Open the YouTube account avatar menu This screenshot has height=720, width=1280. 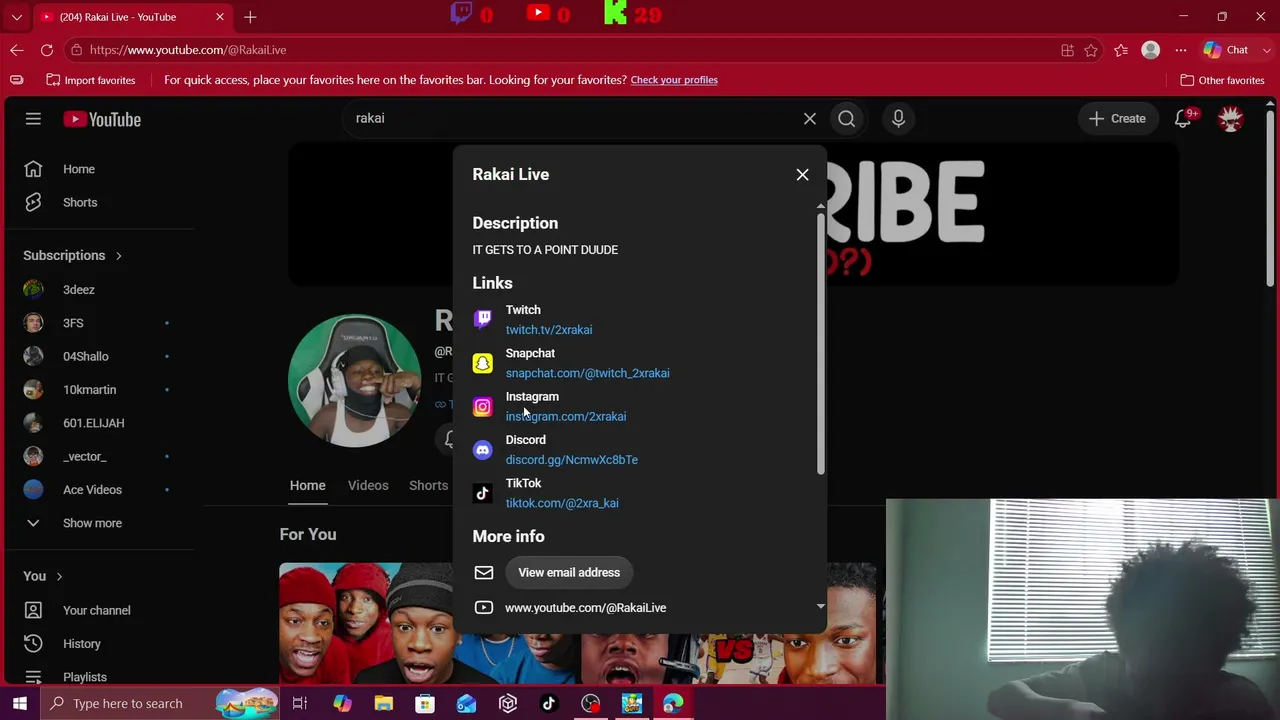point(1231,119)
